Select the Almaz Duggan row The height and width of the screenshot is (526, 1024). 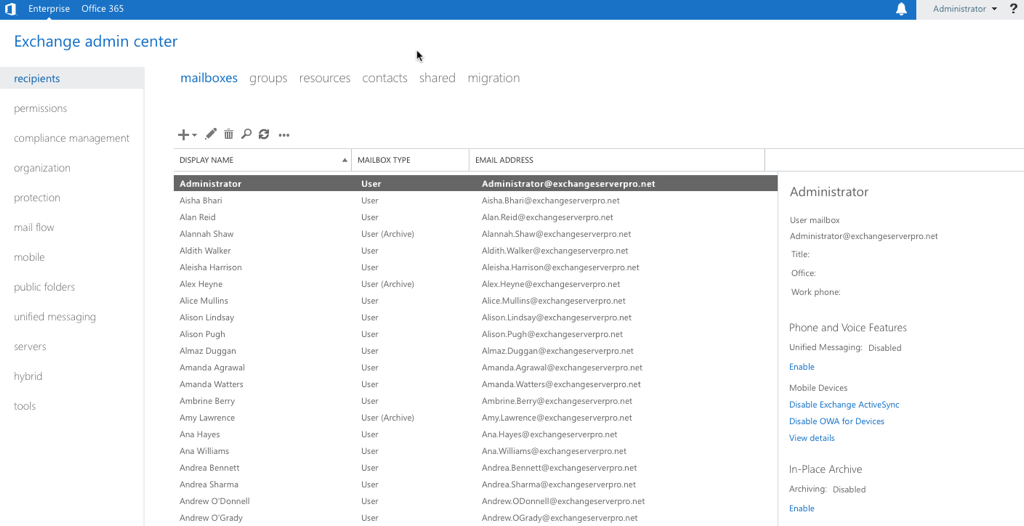pyautogui.click(x=475, y=351)
